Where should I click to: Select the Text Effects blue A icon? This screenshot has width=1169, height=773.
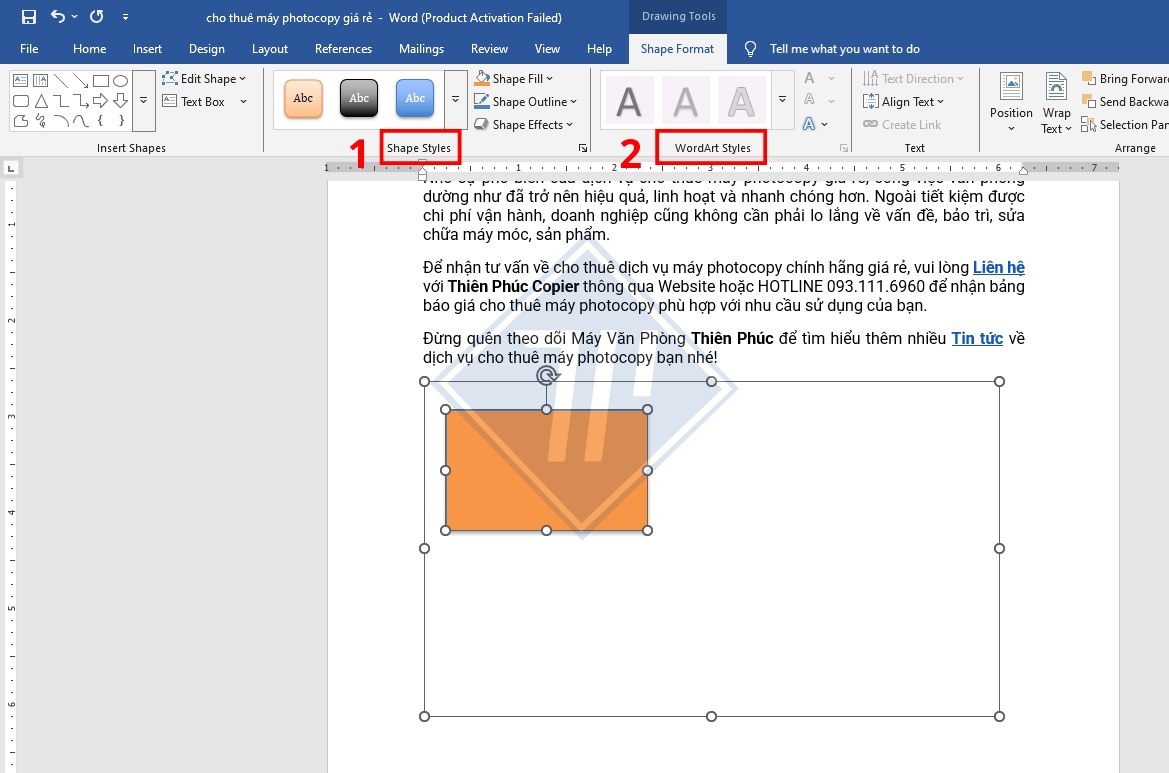(x=809, y=124)
